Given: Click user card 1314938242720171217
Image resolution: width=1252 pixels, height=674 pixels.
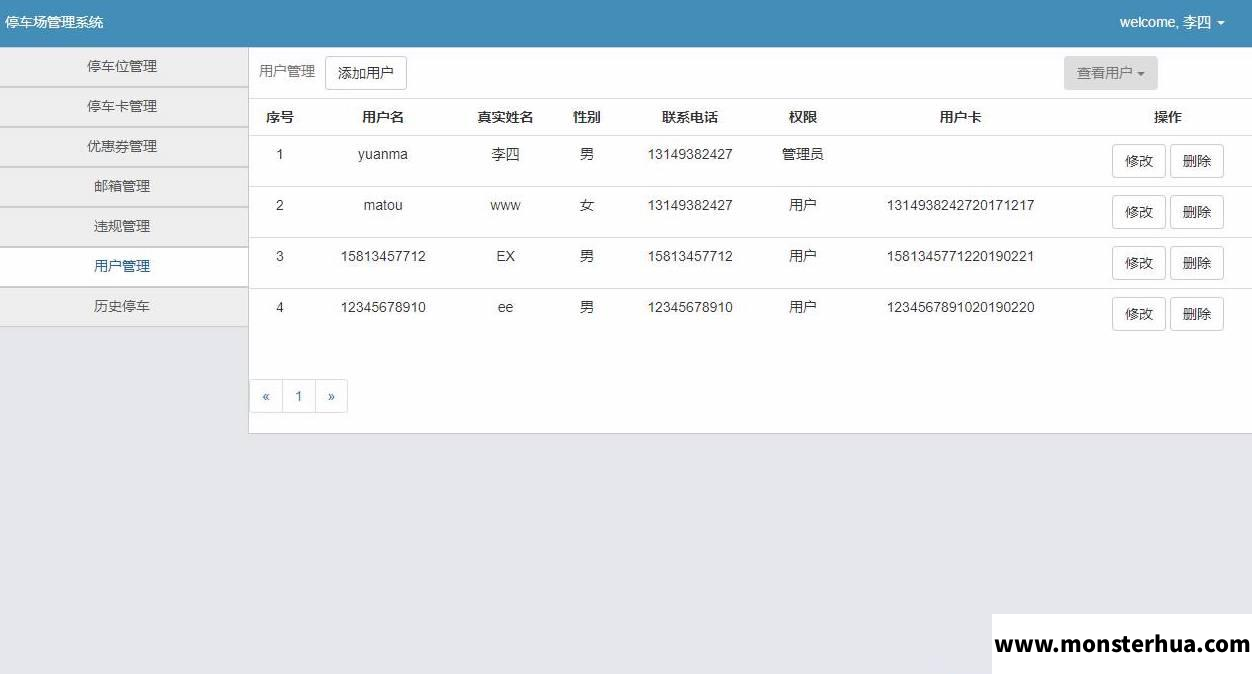Looking at the screenshot, I should pos(961,205).
